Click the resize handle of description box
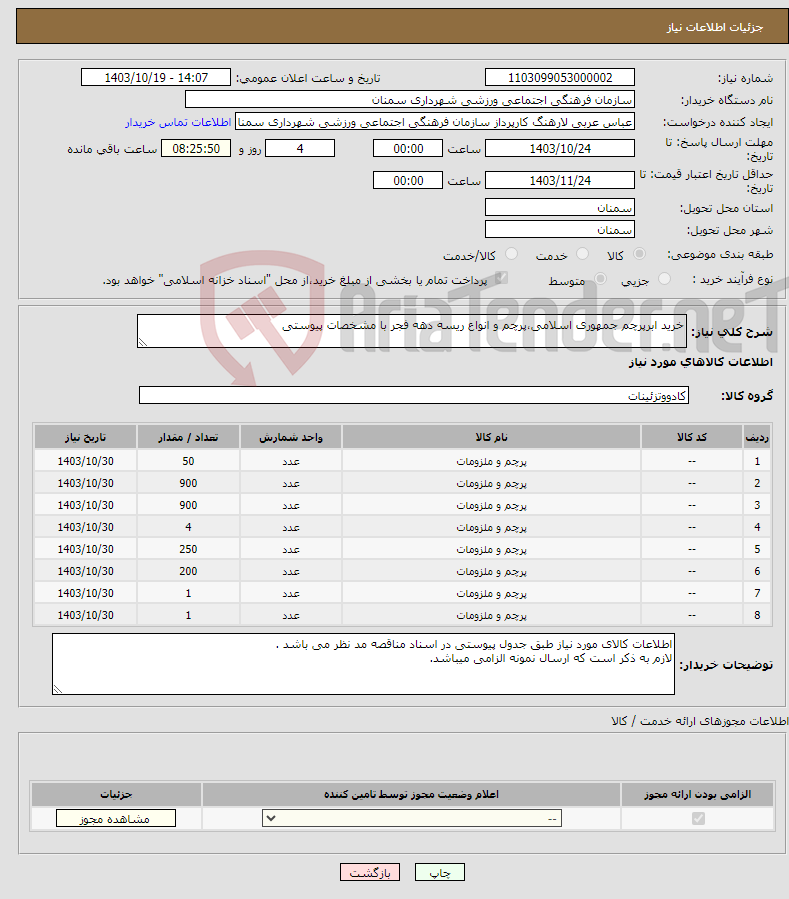Viewport: 789px width, 899px height. [143, 342]
